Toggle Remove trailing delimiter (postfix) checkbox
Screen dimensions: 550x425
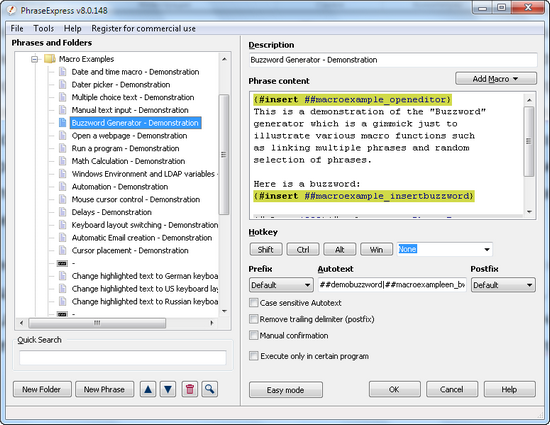tap(253, 319)
